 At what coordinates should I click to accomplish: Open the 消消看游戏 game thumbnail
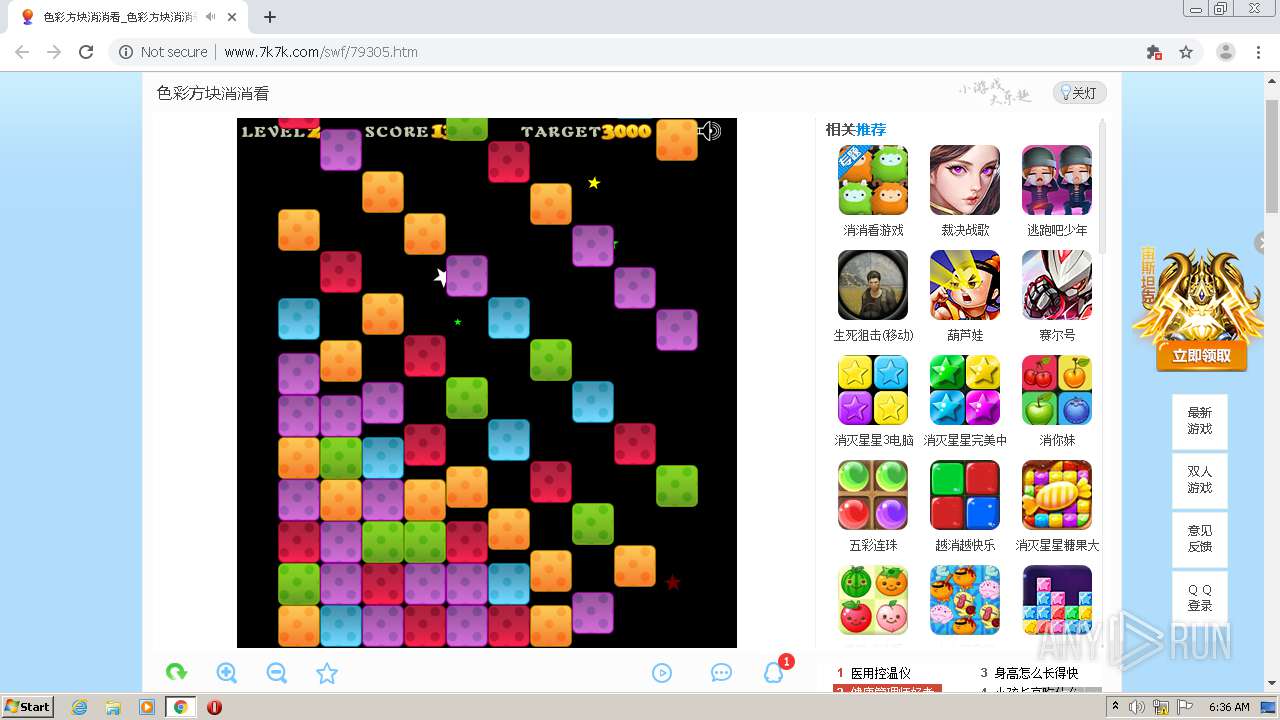873,180
